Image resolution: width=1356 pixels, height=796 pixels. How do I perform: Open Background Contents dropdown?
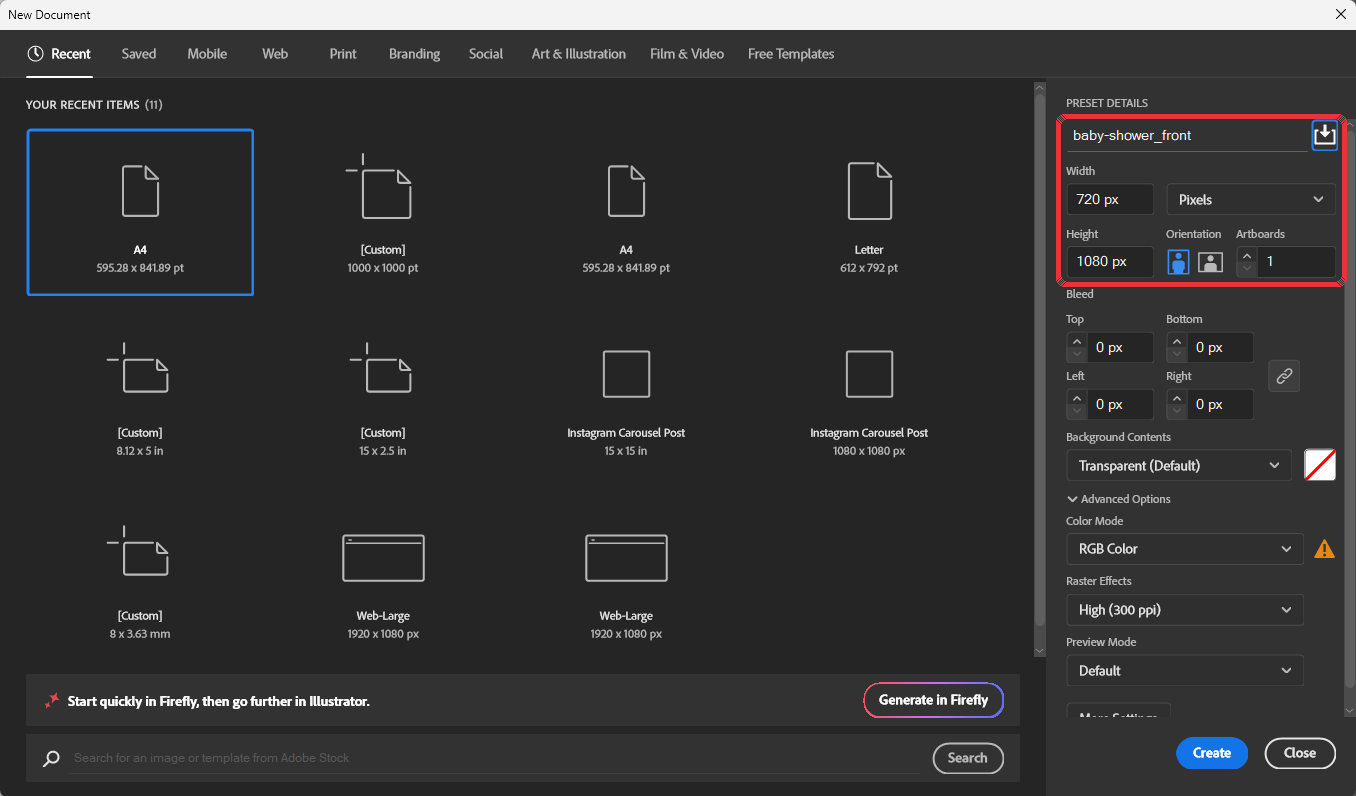(1179, 465)
